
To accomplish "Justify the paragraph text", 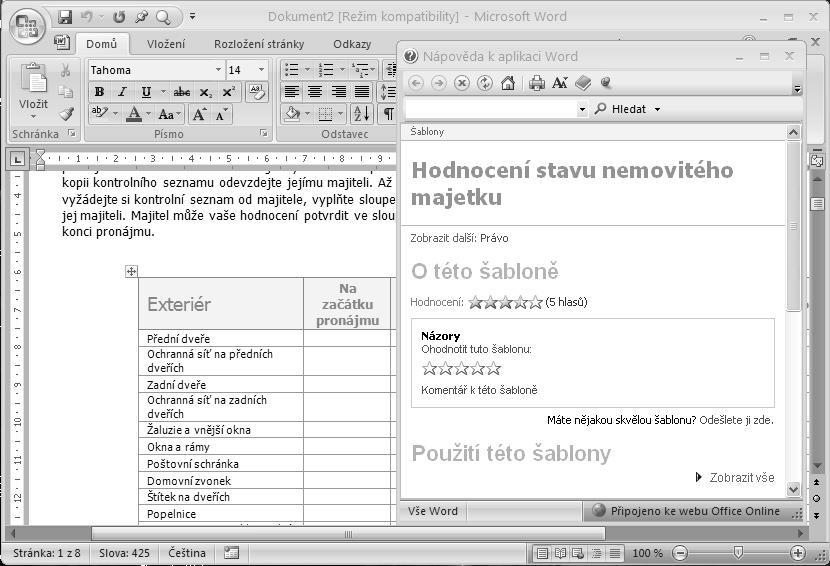I will tap(362, 92).
